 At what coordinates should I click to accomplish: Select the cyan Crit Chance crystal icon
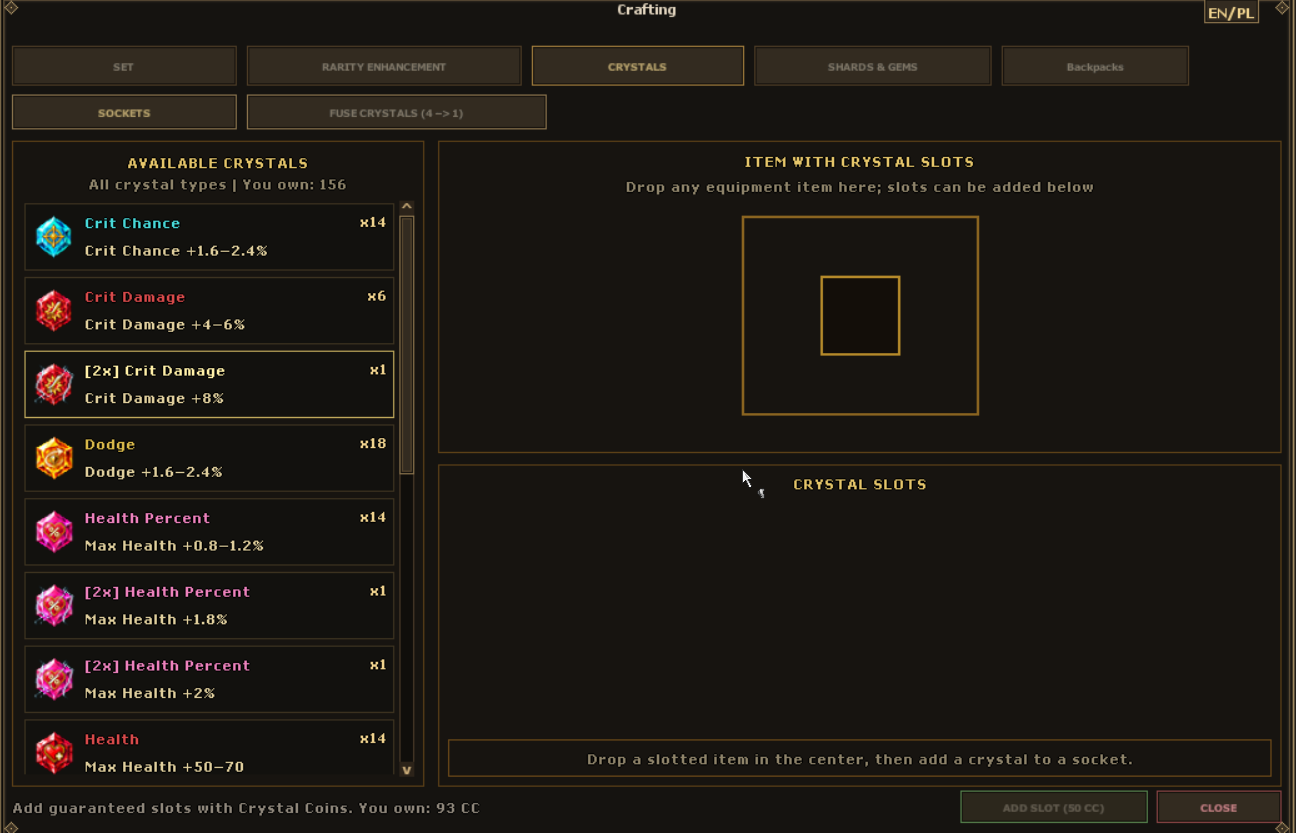click(x=54, y=237)
